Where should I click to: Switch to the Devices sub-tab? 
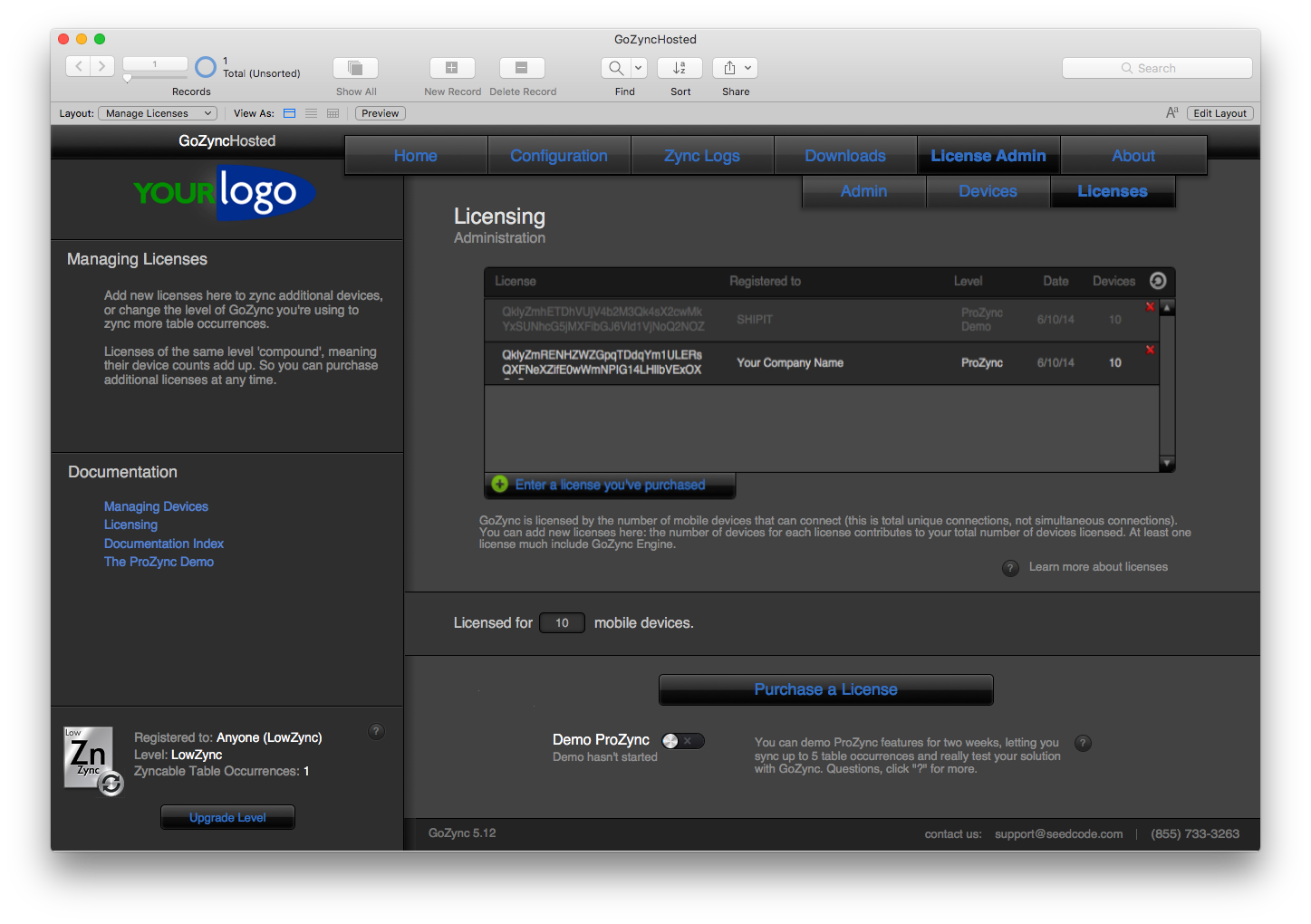pos(988,191)
